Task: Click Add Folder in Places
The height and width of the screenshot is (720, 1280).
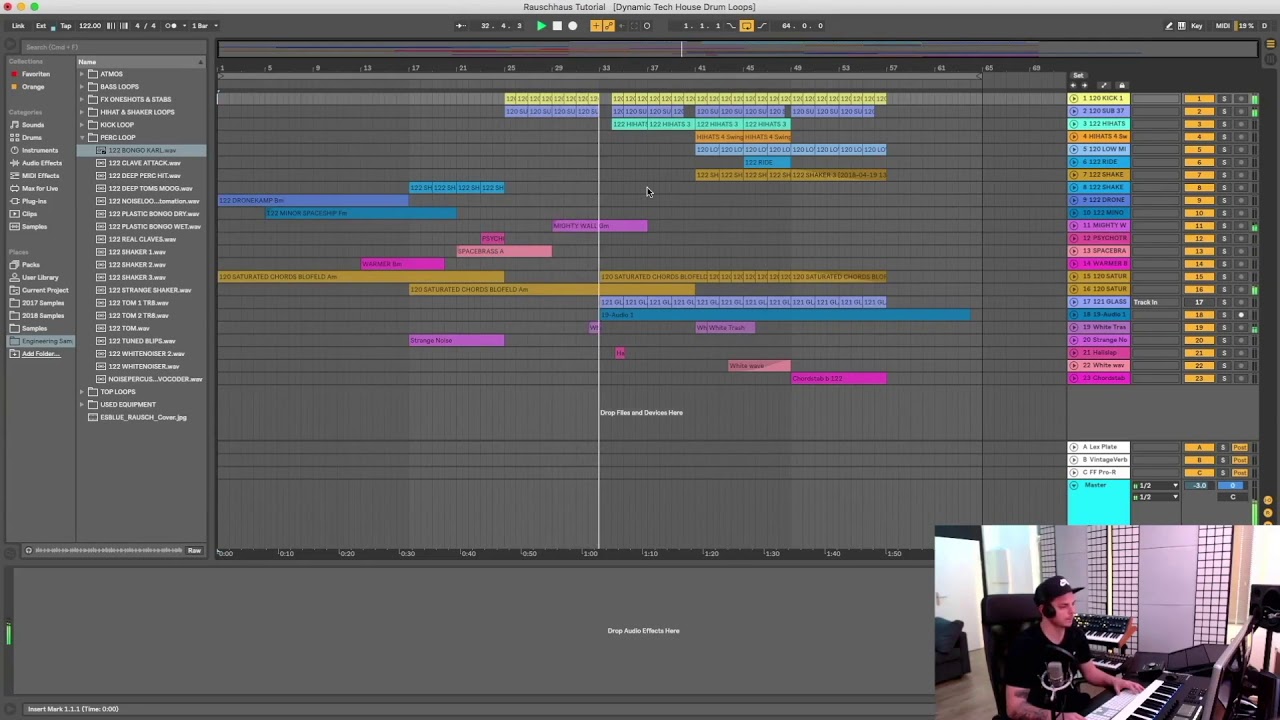Action: click(x=40, y=354)
